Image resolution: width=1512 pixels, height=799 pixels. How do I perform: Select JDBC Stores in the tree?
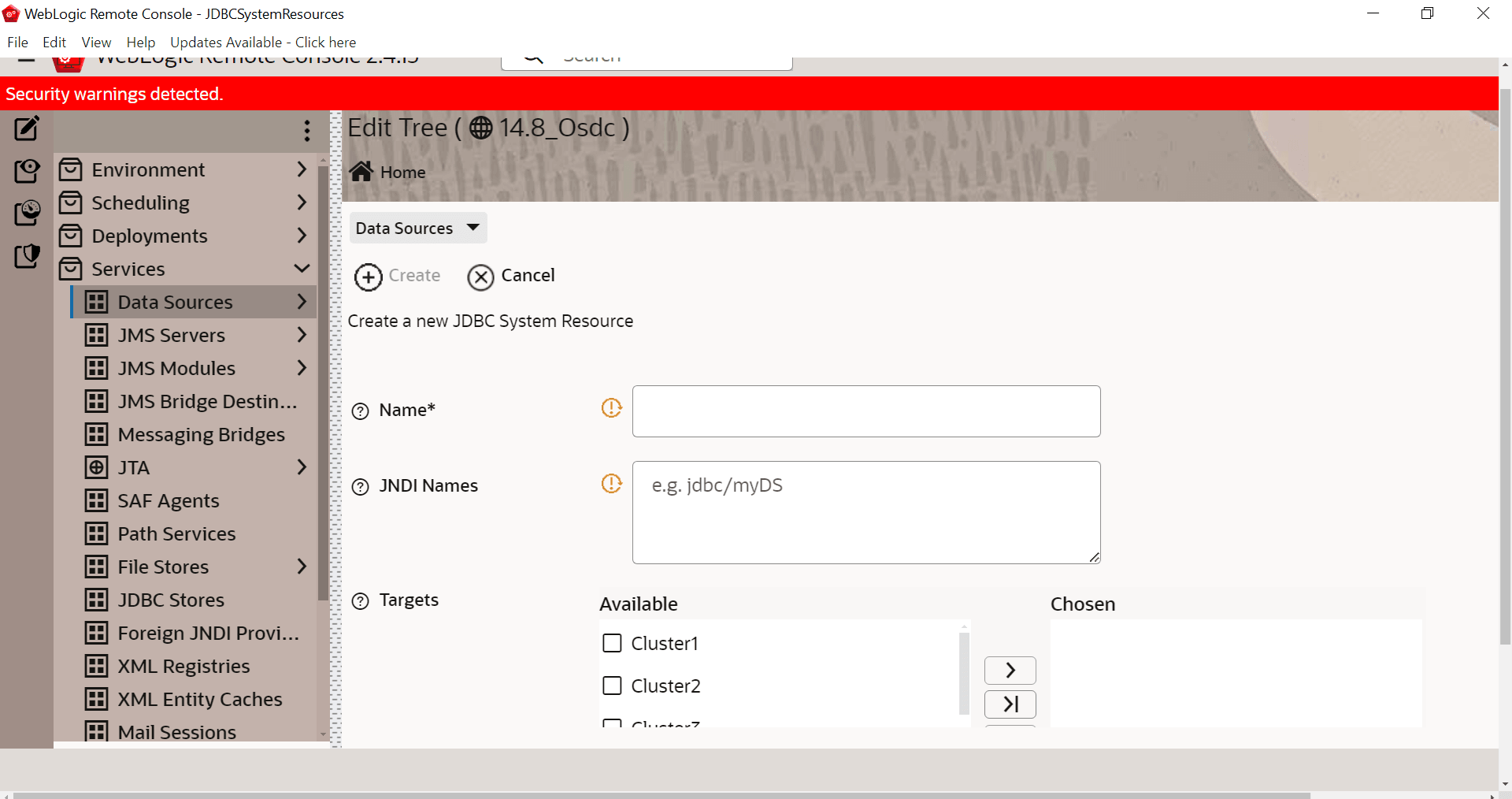click(x=171, y=600)
